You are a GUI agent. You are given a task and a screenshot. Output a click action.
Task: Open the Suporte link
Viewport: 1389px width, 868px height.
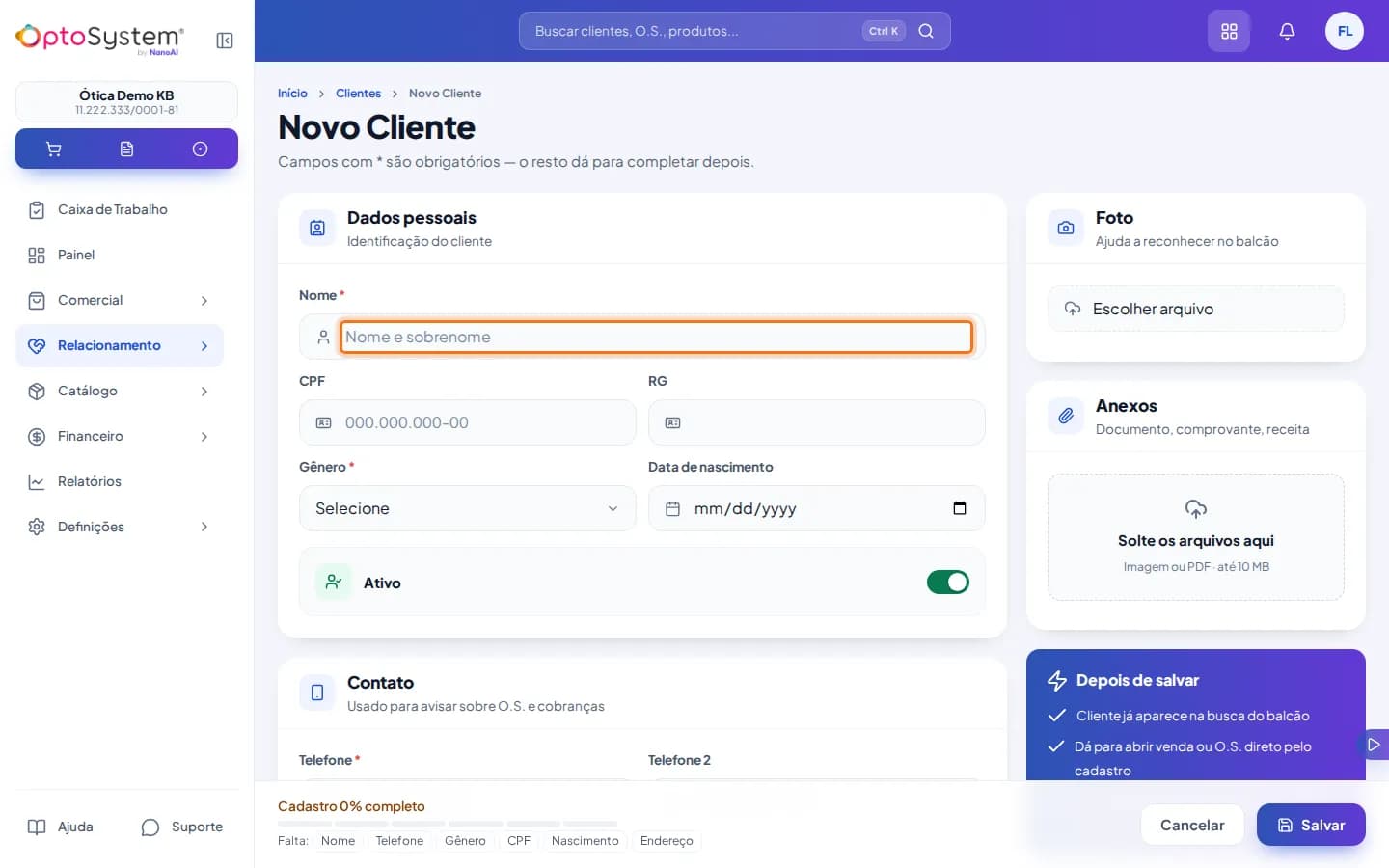click(182, 827)
